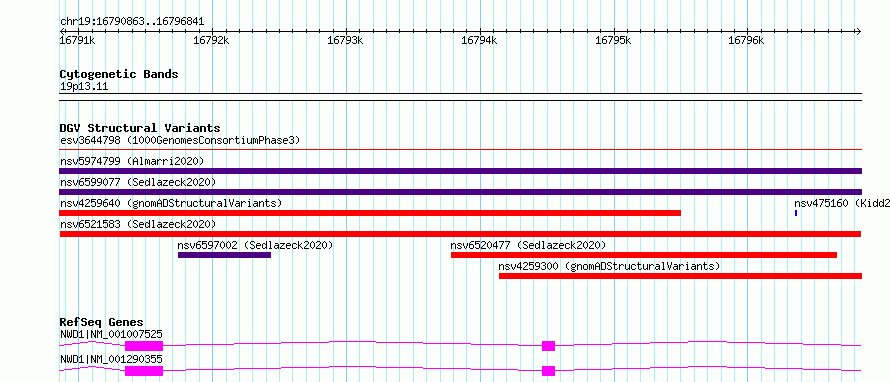This screenshot has height=382, width=890.
Task: Click the 16794k ruler tick label
Action: click(x=479, y=40)
